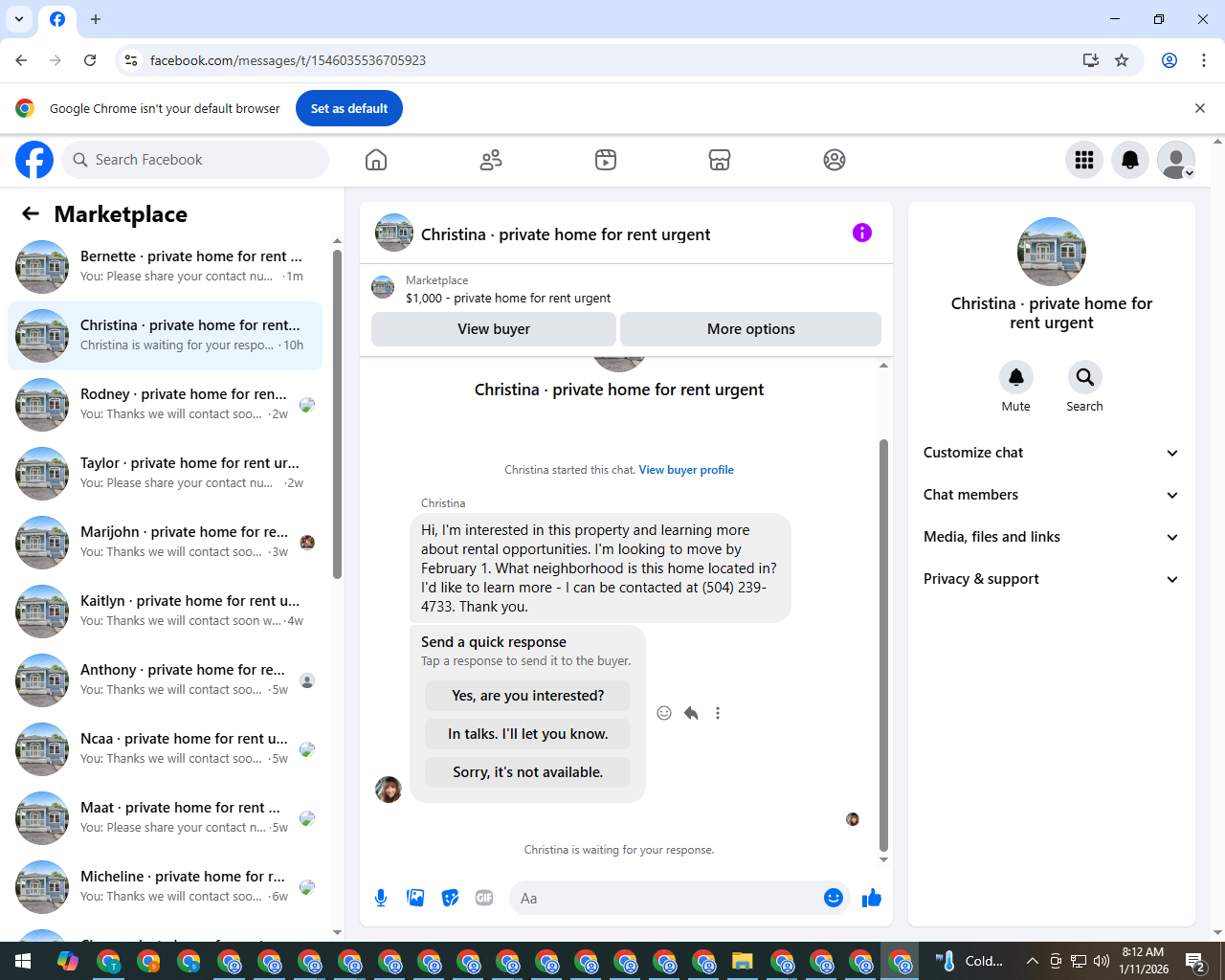The image size is (1225, 980).
Task: Reply to the quick response message
Action: tap(691, 713)
